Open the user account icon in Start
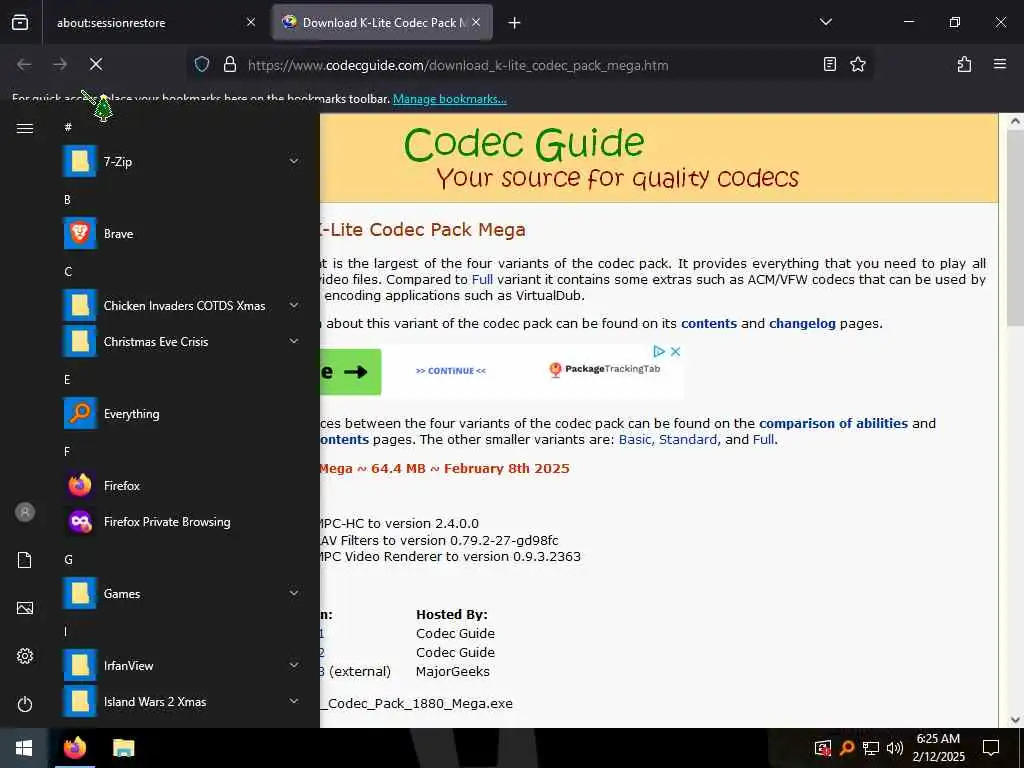The height and width of the screenshot is (768, 1024). point(25,512)
